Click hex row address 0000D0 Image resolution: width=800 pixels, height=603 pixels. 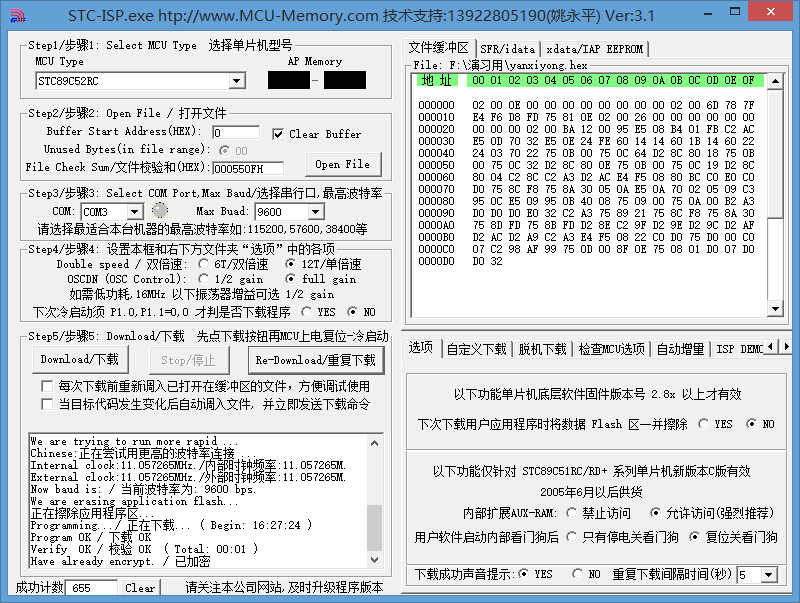[436, 261]
